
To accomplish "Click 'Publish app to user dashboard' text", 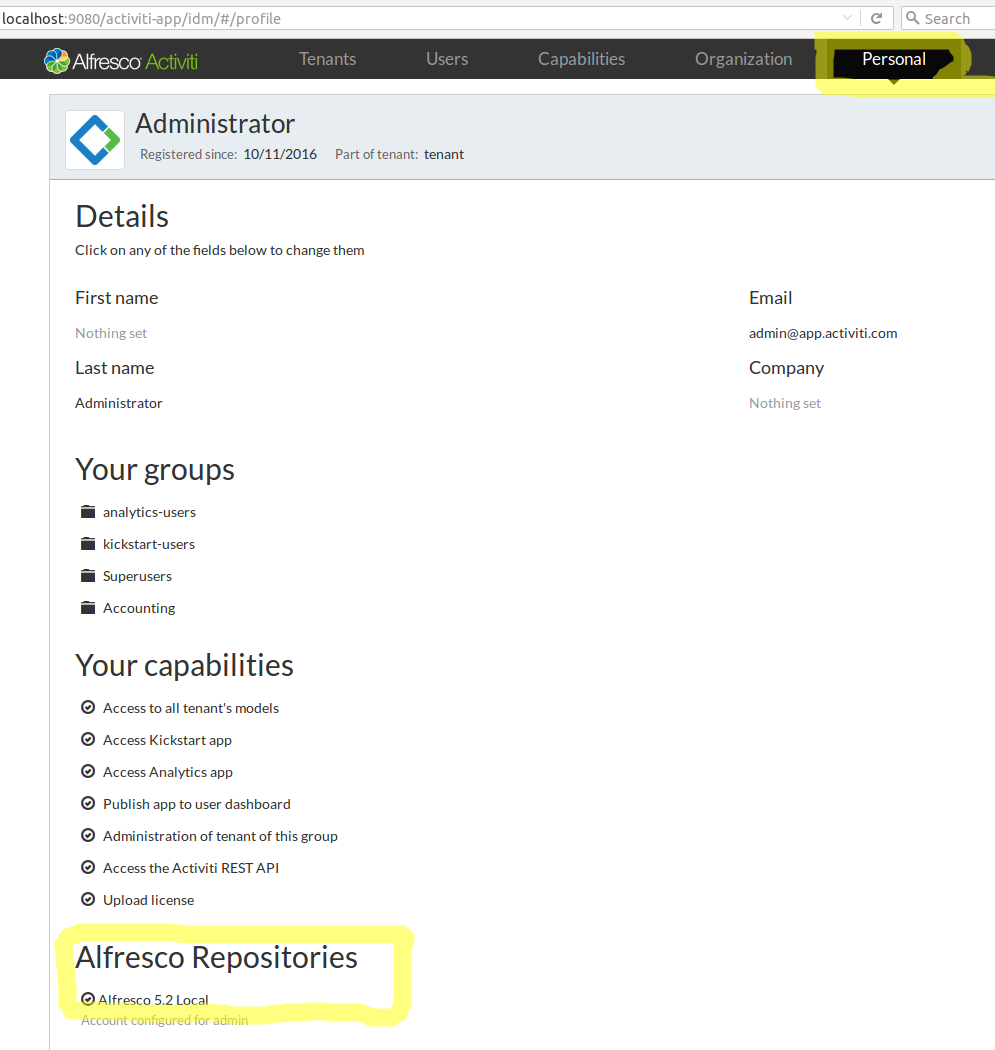I will point(197,804).
